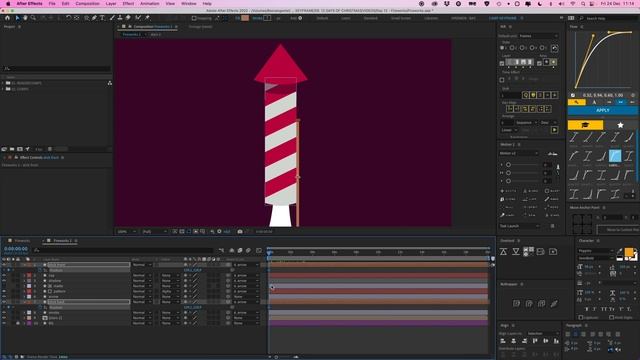Click the fill color swatch in the toolbar

click(x=245, y=18)
